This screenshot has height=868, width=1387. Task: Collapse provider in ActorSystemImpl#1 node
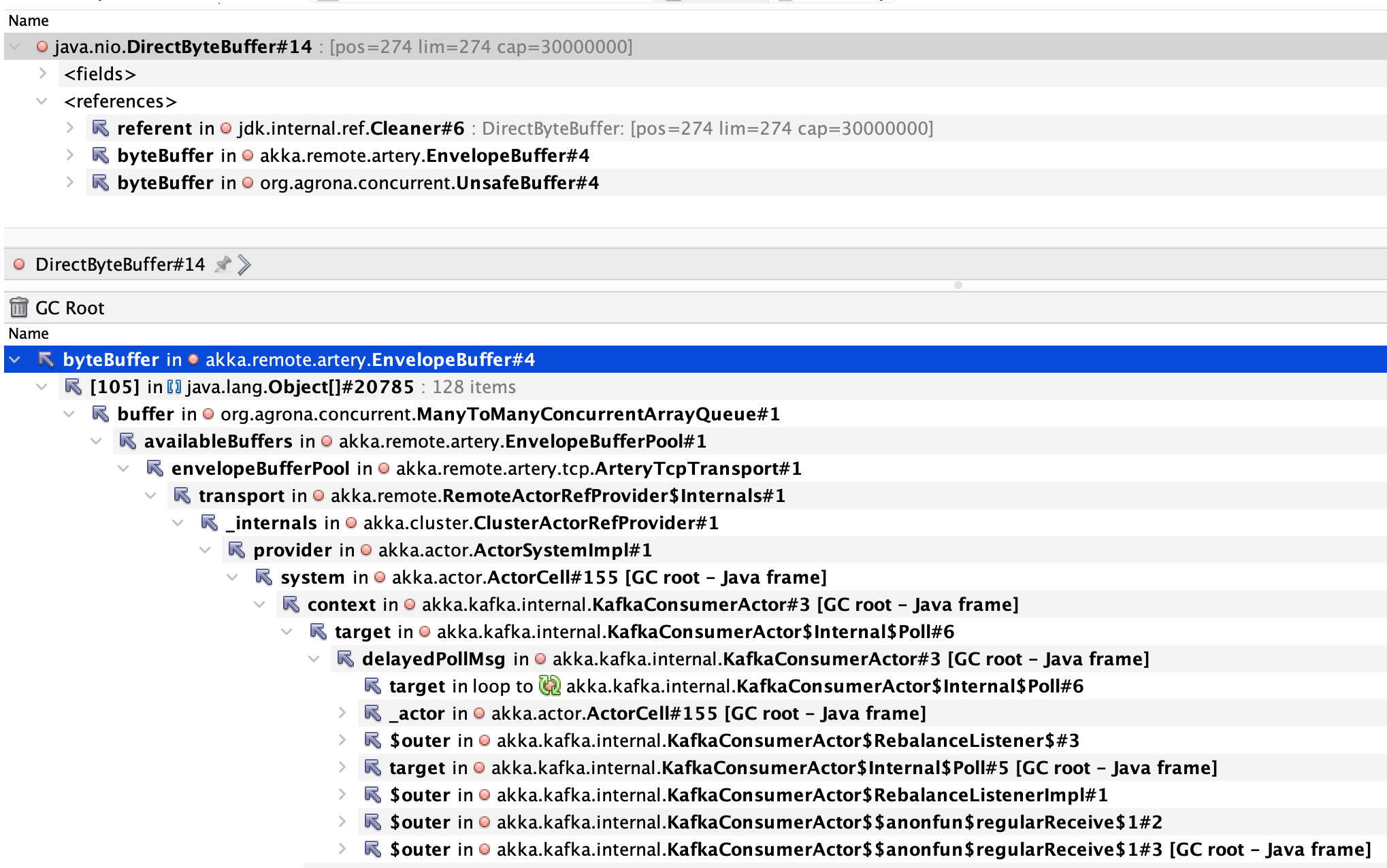pos(206,550)
